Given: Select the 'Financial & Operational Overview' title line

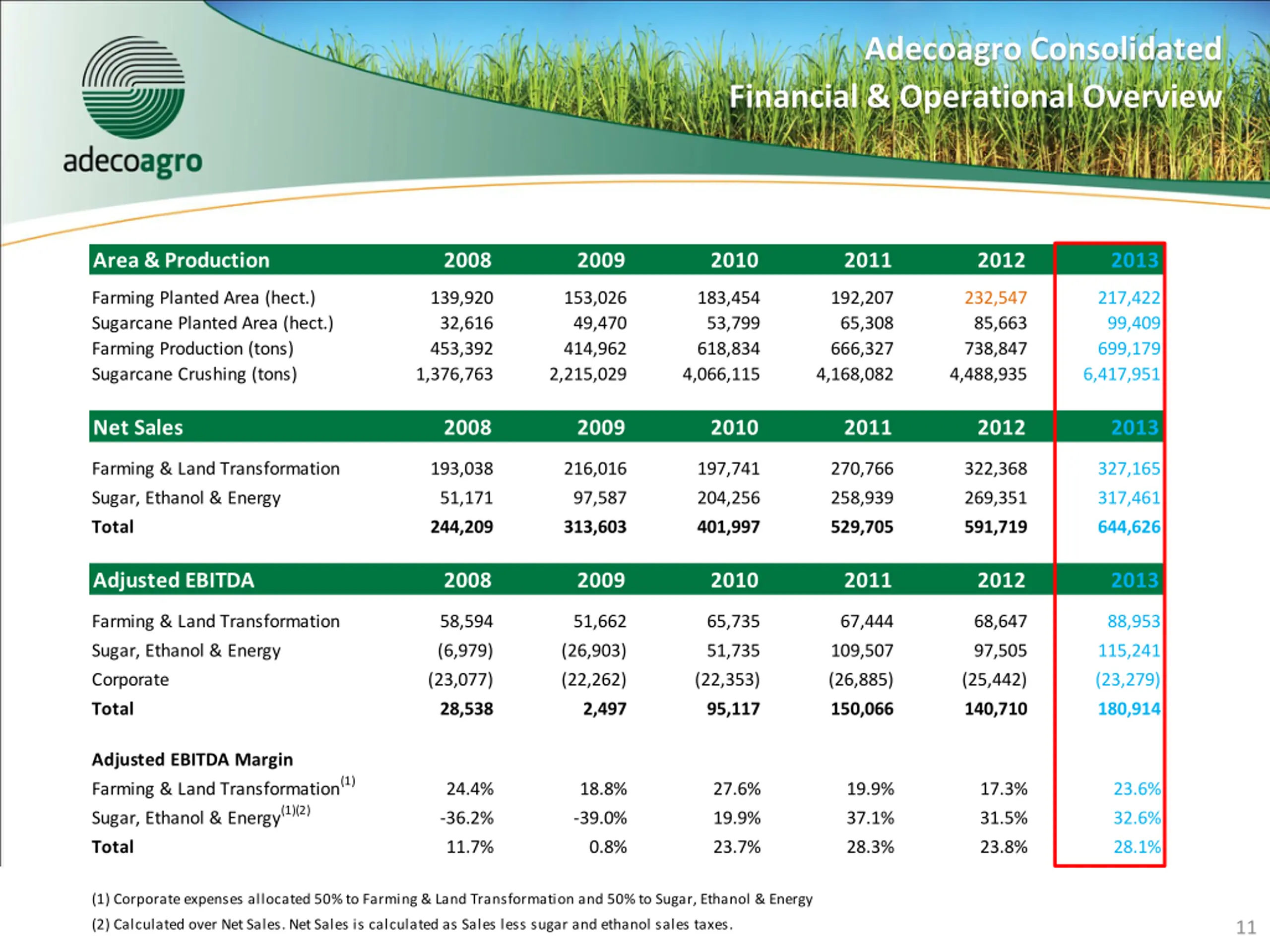Looking at the screenshot, I should click(975, 96).
